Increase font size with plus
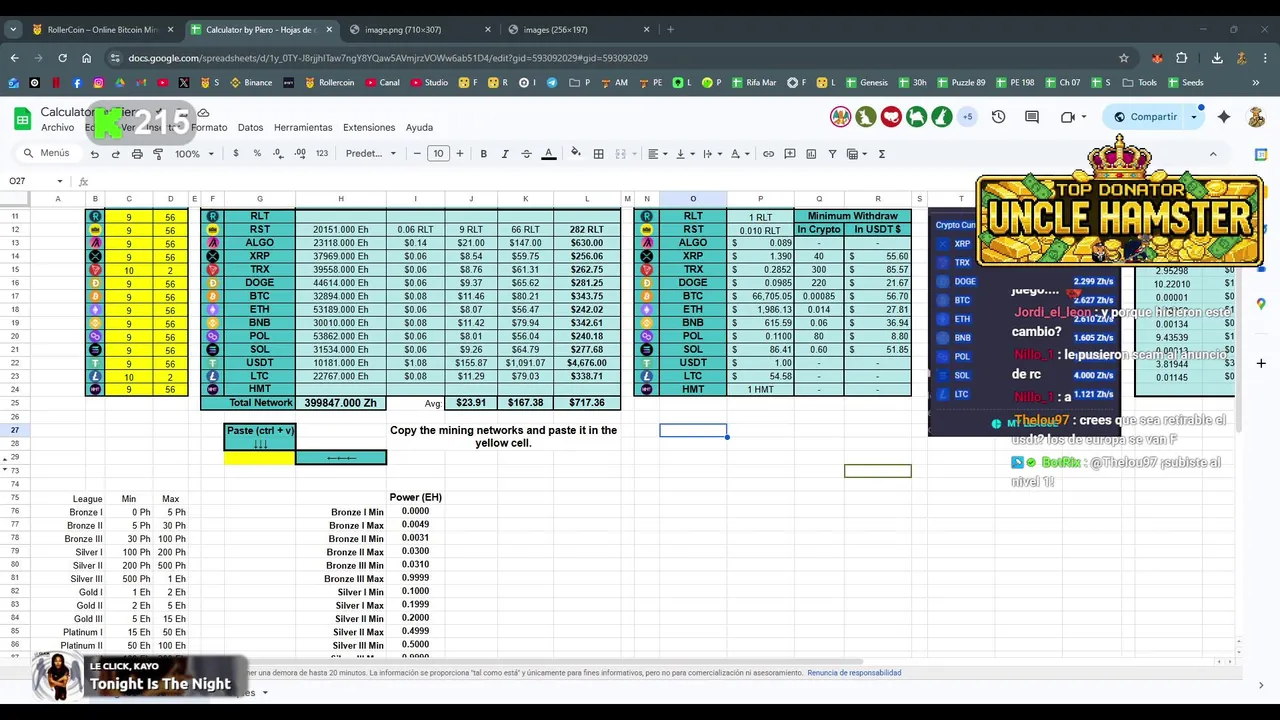1280x720 pixels. [x=460, y=154]
